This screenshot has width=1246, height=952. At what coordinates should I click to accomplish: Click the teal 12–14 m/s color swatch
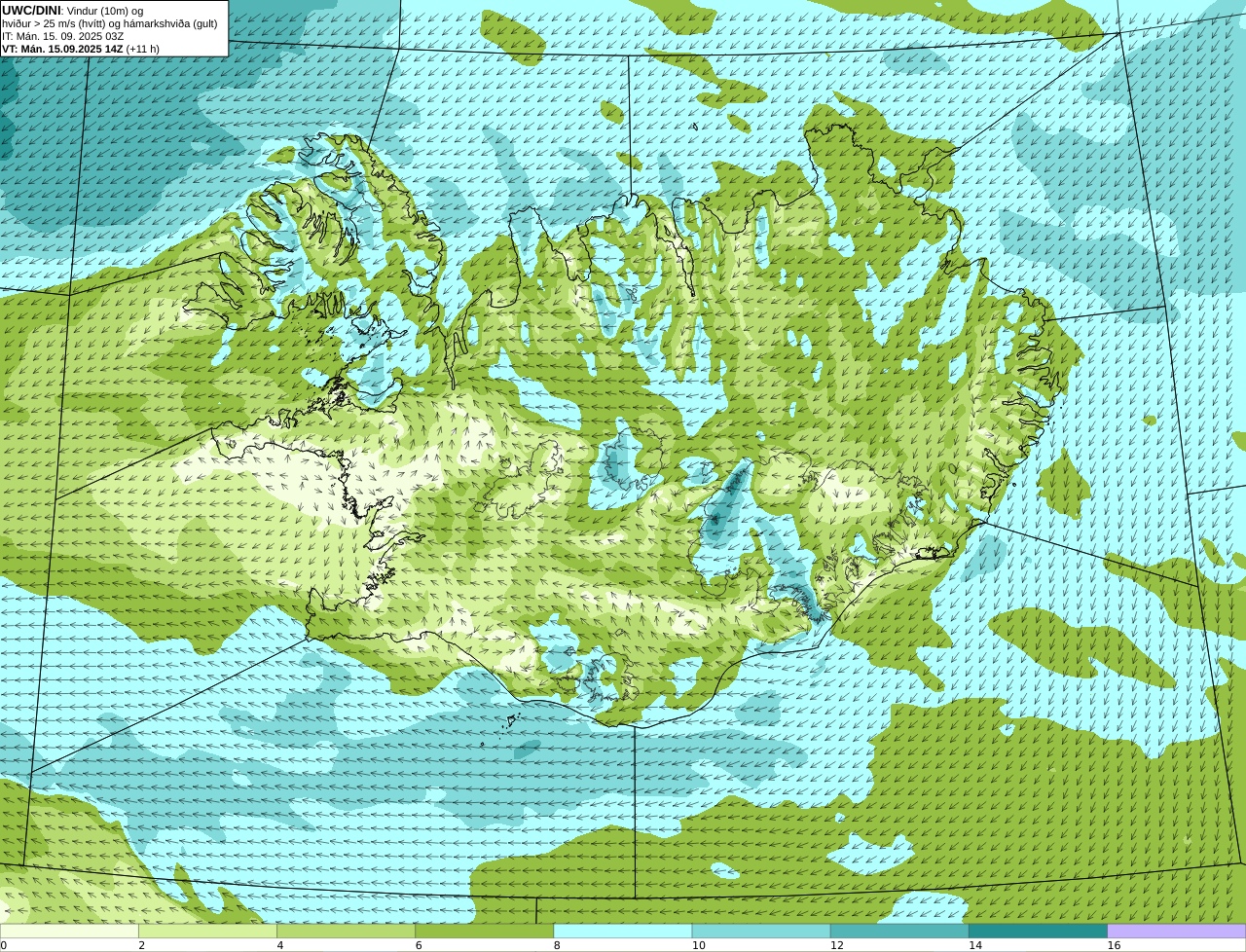point(899,932)
